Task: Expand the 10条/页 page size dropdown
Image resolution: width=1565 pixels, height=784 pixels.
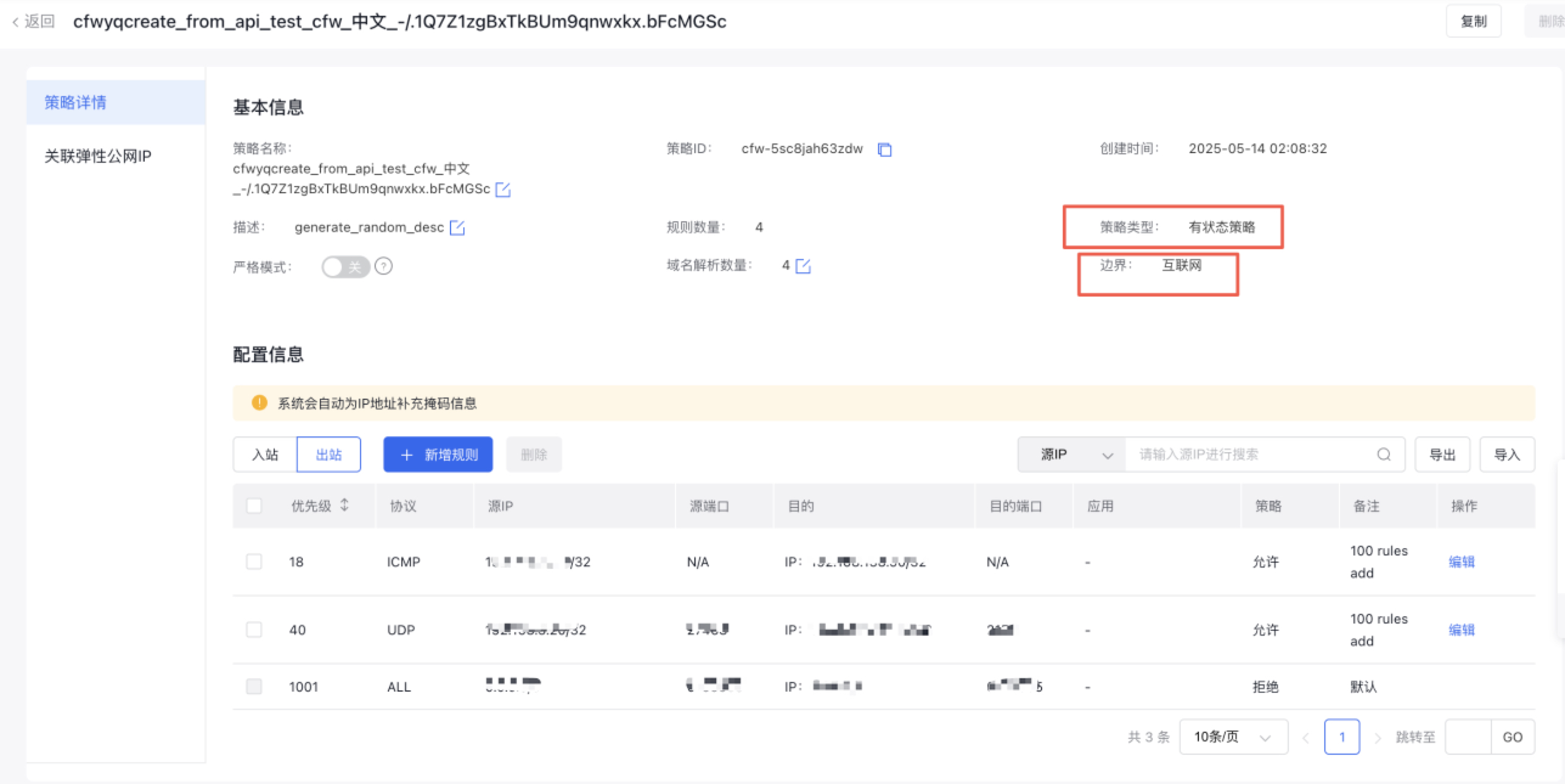Action: [1233, 737]
